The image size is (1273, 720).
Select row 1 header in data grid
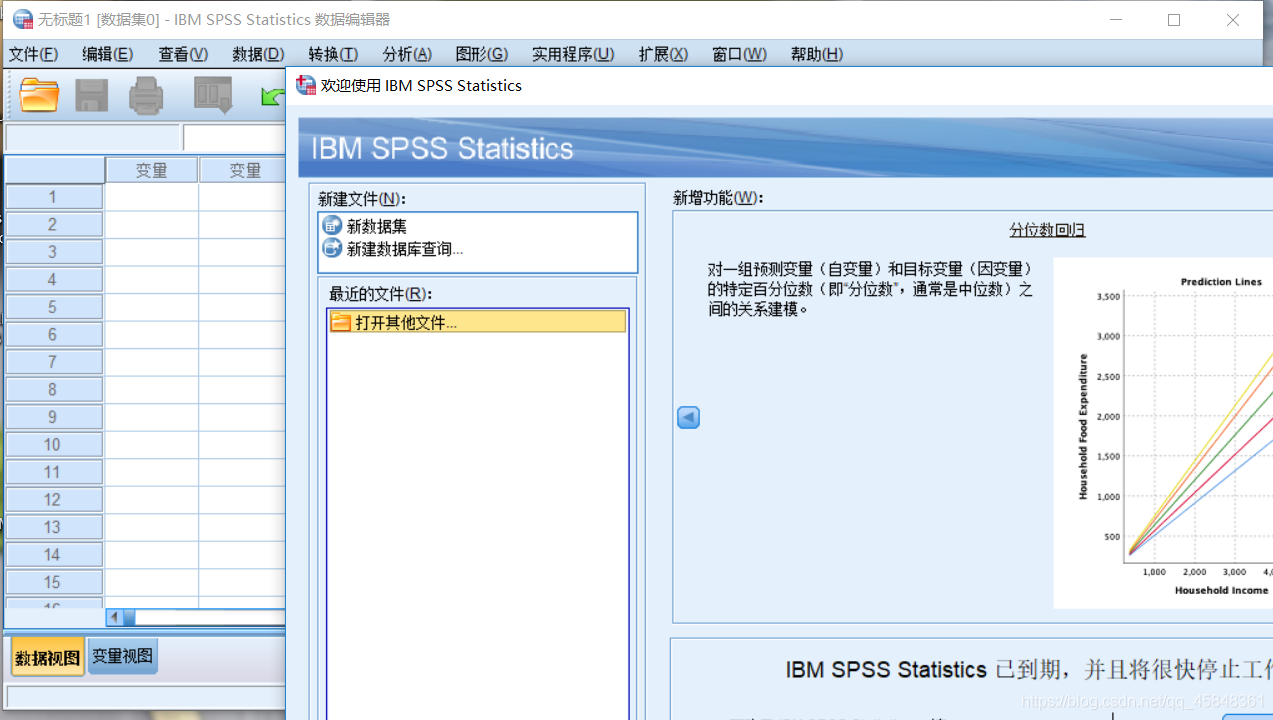click(54, 197)
